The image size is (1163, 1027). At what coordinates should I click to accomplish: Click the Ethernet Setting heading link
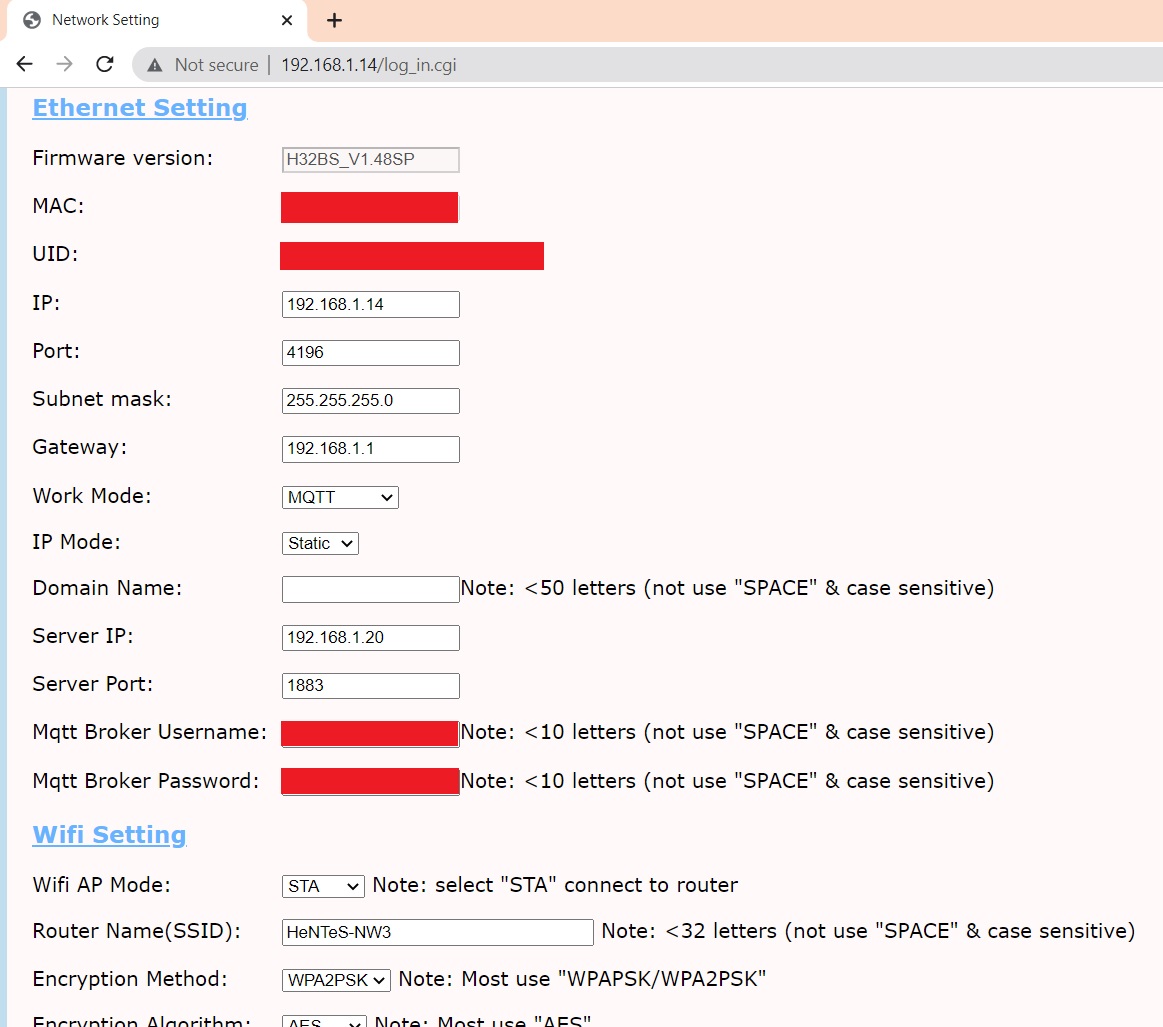tap(140, 108)
